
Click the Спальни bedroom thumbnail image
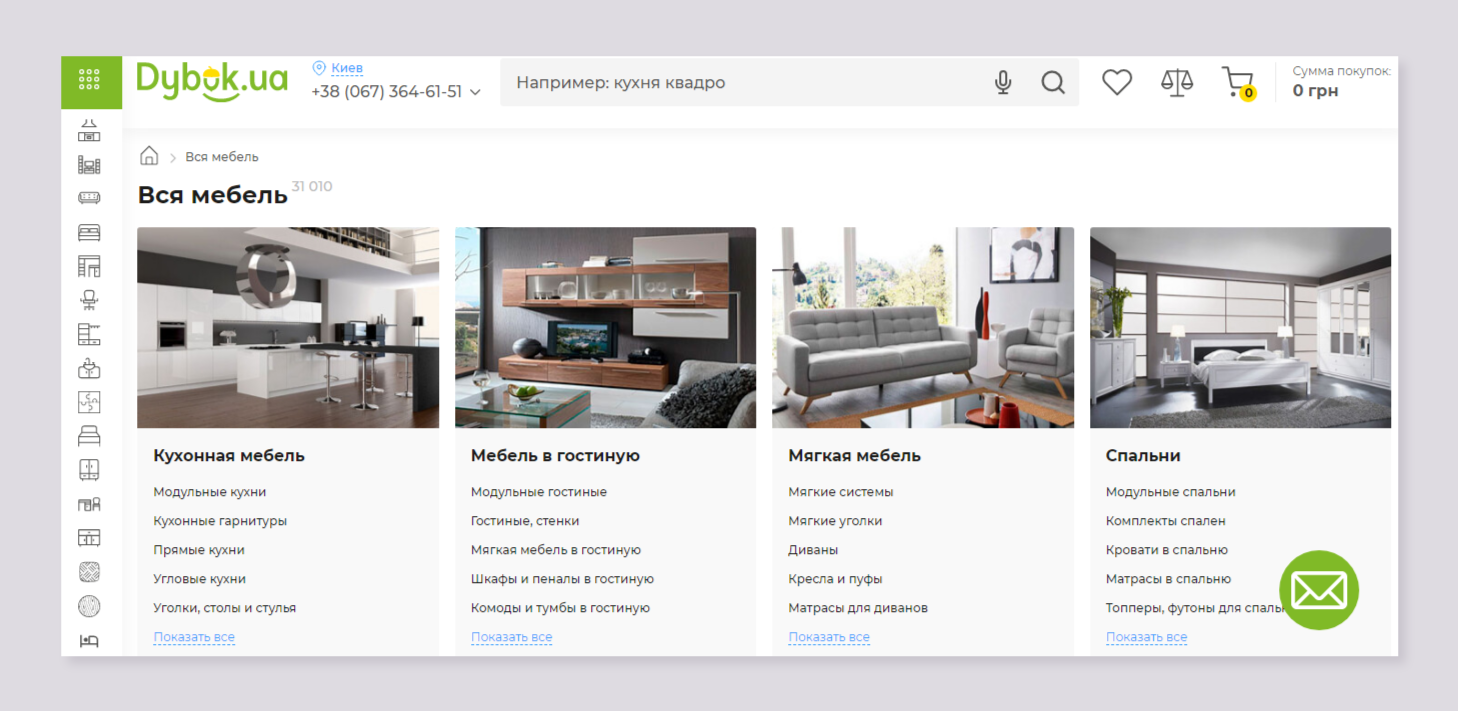(1240, 327)
